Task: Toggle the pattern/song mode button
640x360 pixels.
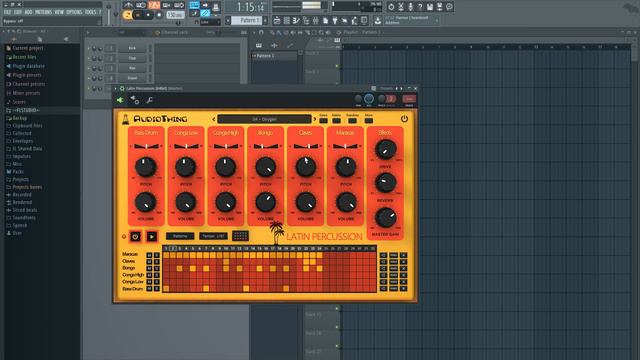Action: pyautogui.click(x=127, y=15)
